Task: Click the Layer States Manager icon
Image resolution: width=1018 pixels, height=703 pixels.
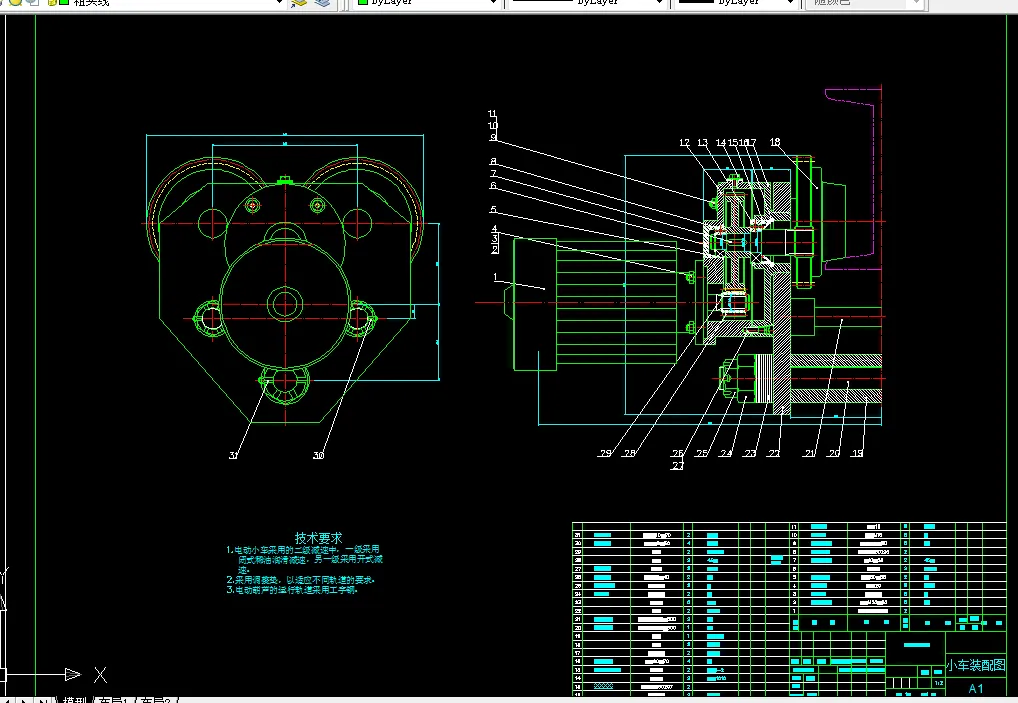Action: [323, 3]
